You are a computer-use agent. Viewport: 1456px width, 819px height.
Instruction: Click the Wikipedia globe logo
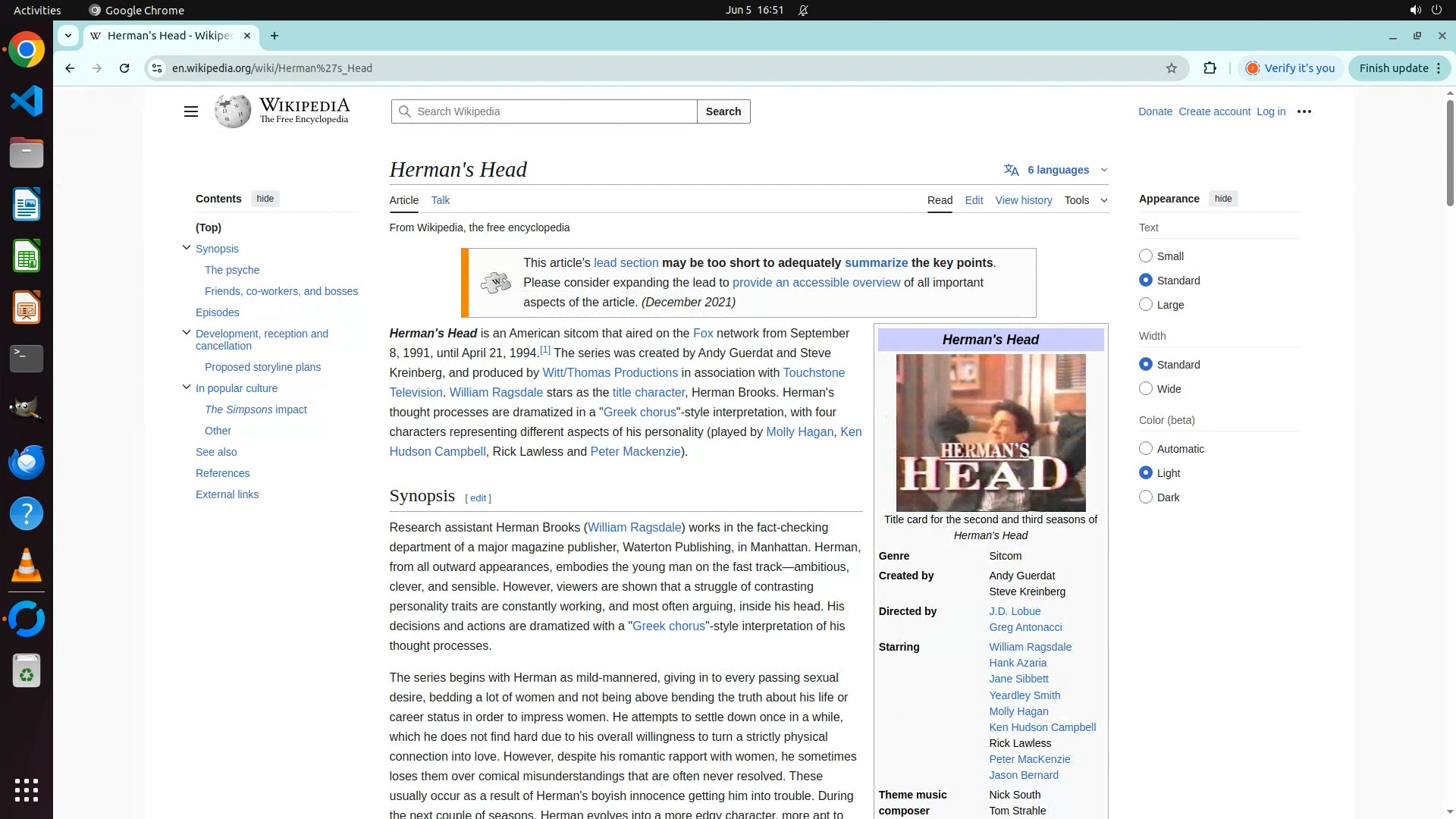(232, 111)
